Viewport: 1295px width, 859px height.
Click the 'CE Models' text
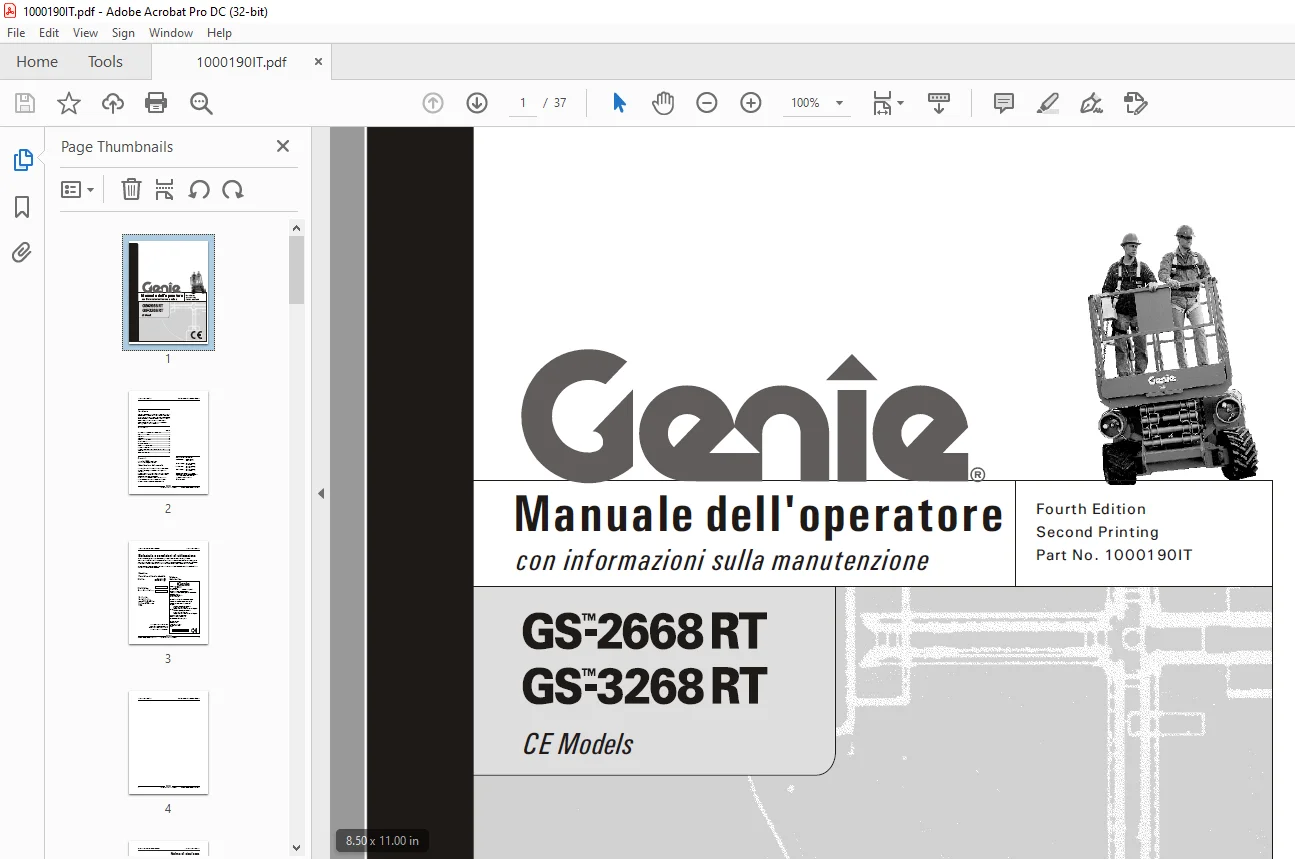coord(578,744)
